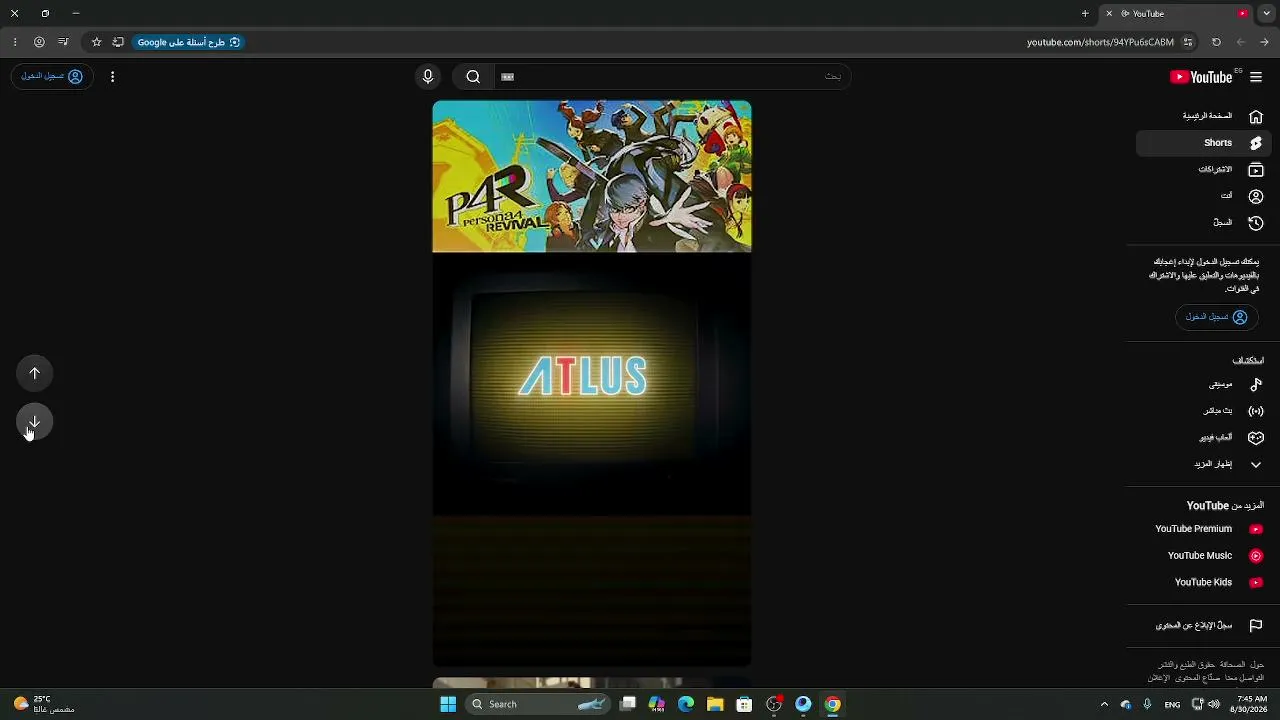Open the on-screen keyboard in the search box

point(508,77)
